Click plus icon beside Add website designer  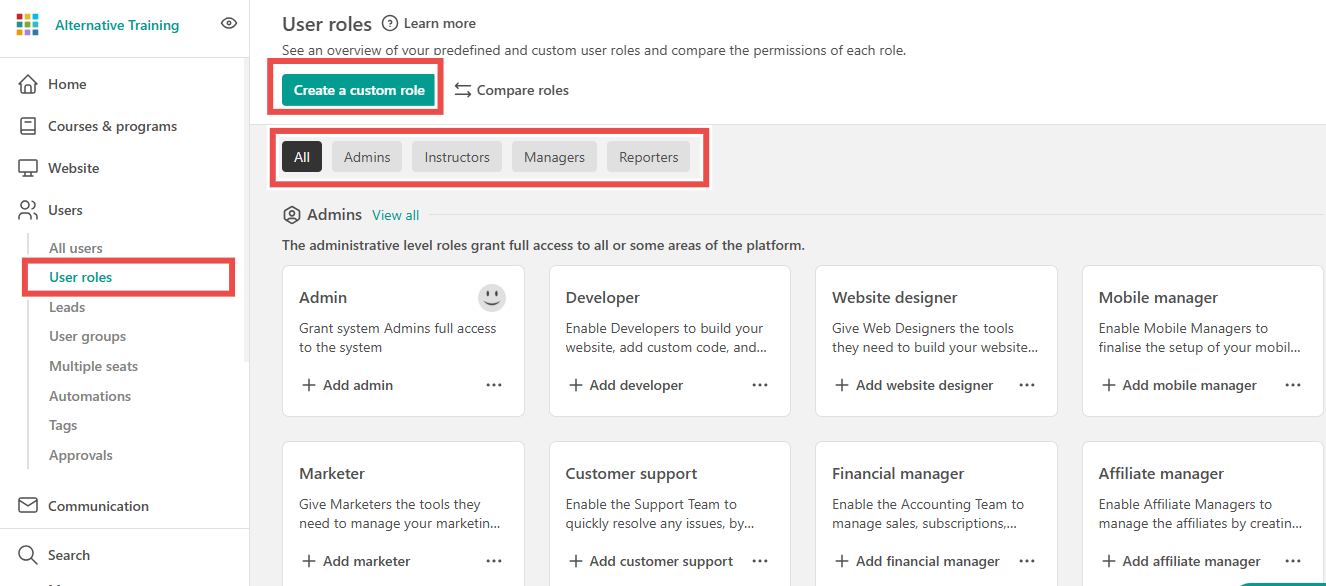pos(842,385)
